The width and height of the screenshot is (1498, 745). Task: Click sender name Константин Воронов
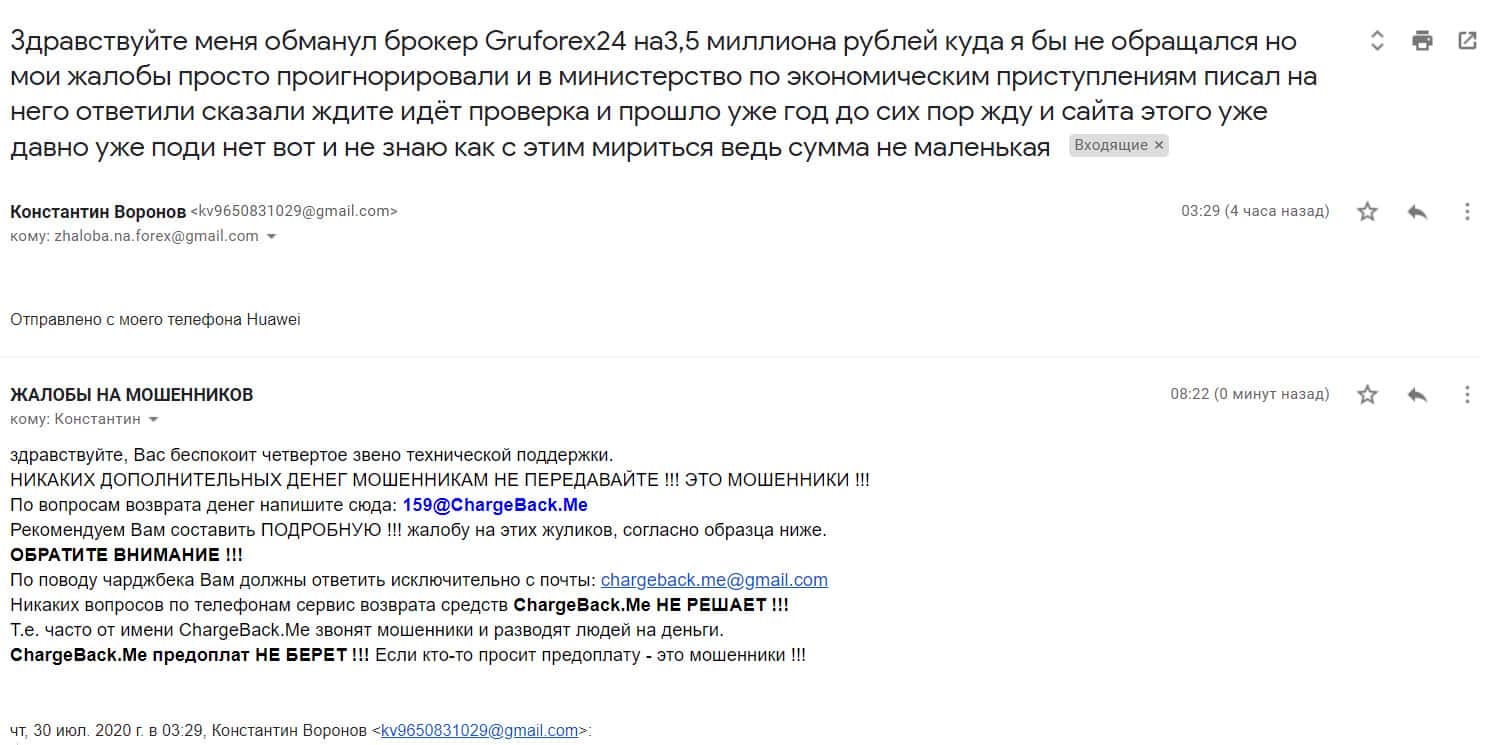98,212
